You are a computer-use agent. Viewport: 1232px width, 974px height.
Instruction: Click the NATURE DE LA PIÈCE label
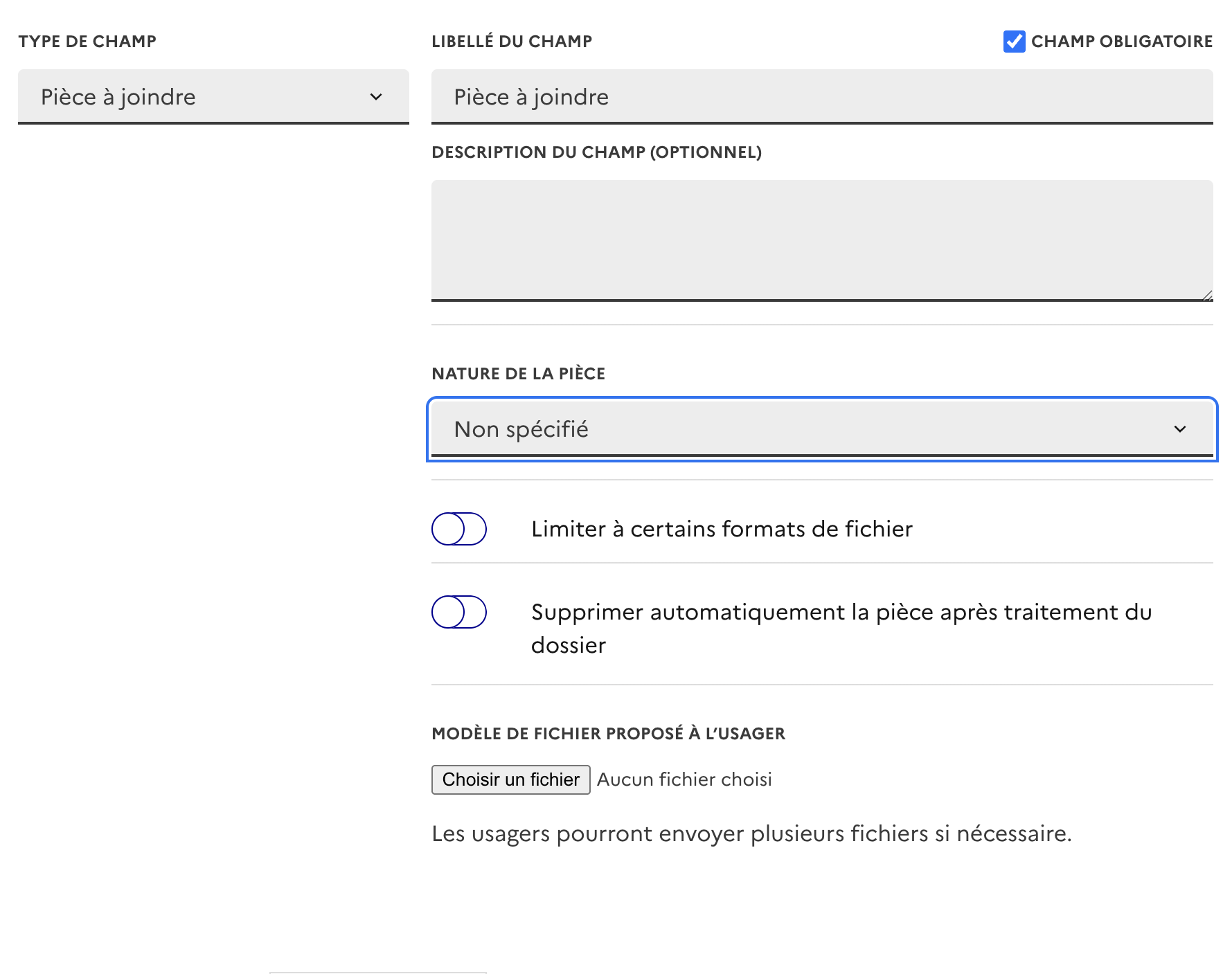[x=518, y=374]
